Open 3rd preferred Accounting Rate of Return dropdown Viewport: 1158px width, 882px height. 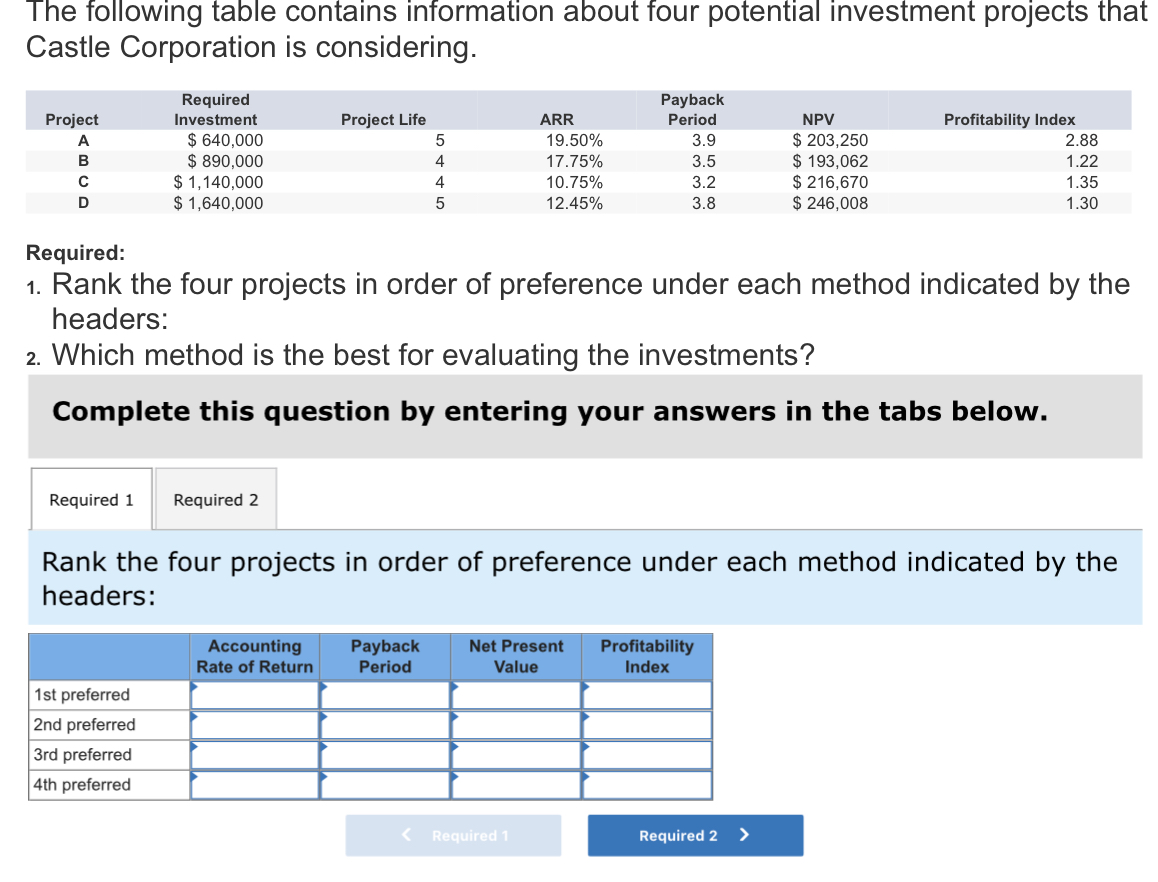click(253, 754)
